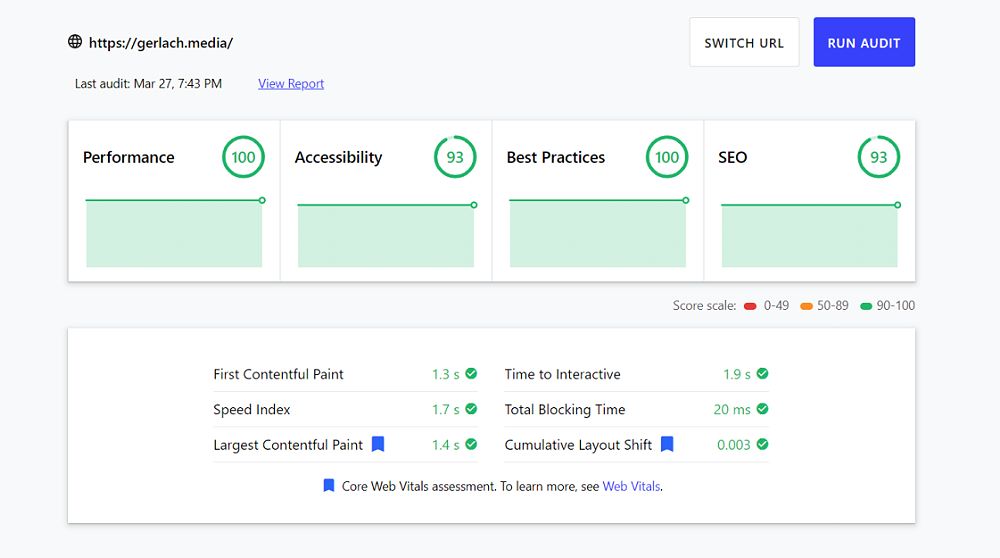1000x558 pixels.
Task: Open the View Report link
Action: pos(291,84)
